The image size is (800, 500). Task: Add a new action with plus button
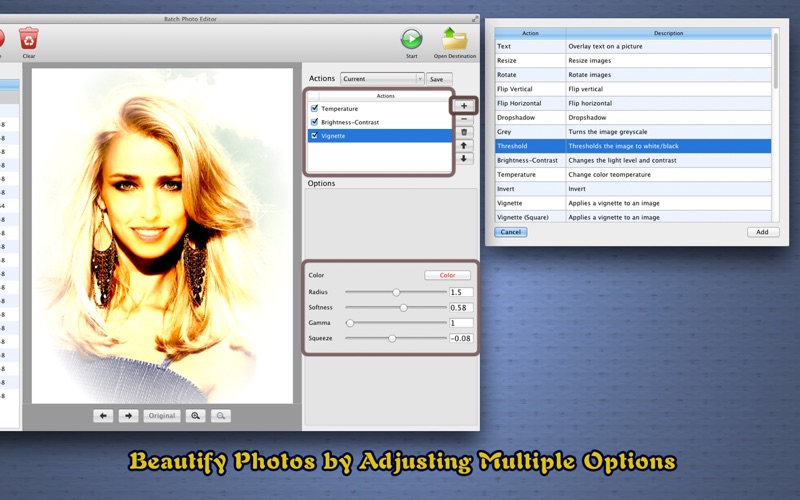point(464,105)
